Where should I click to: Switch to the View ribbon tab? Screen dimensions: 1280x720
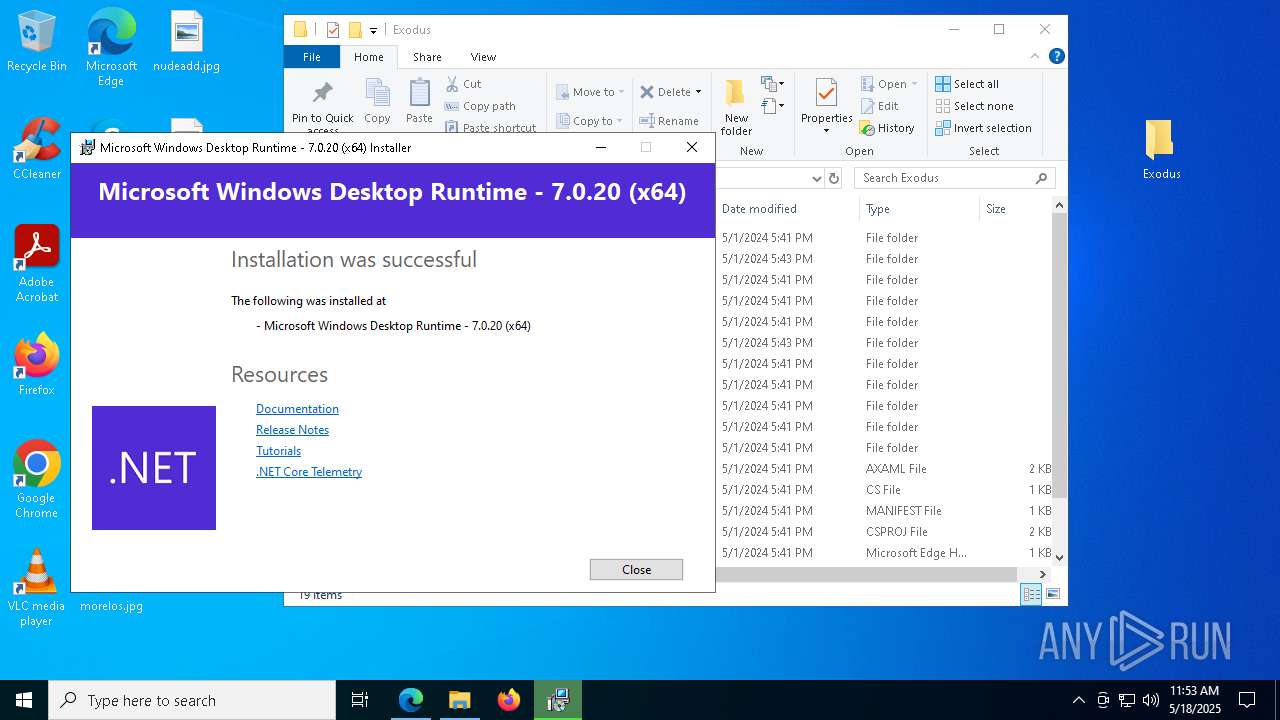pos(483,57)
